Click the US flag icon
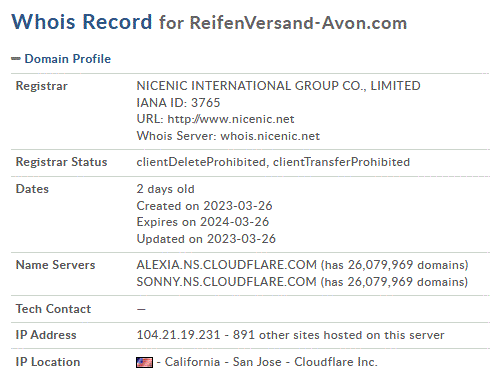 (x=144, y=362)
